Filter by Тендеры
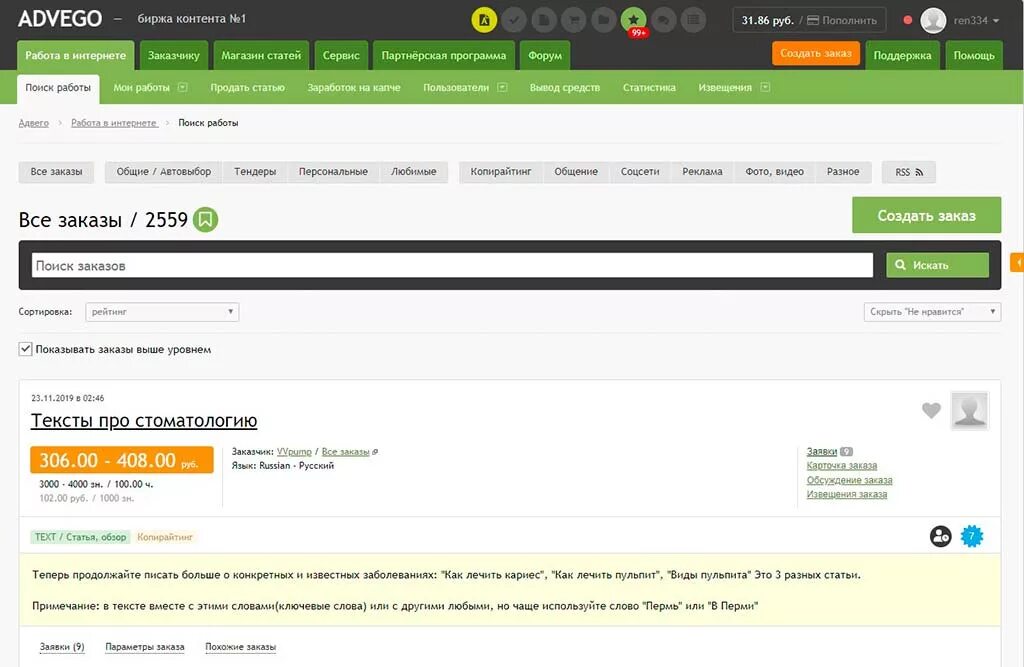Screen dimensions: 1024x667 point(255,172)
